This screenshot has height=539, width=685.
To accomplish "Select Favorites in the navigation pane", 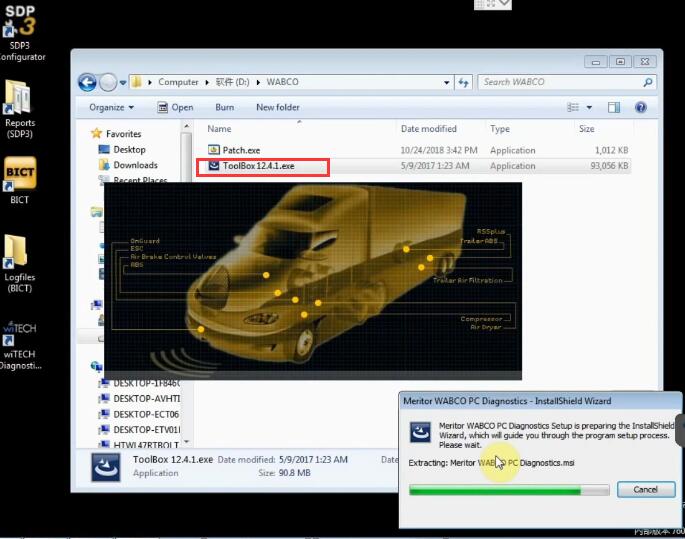I will pyautogui.click(x=116, y=134).
